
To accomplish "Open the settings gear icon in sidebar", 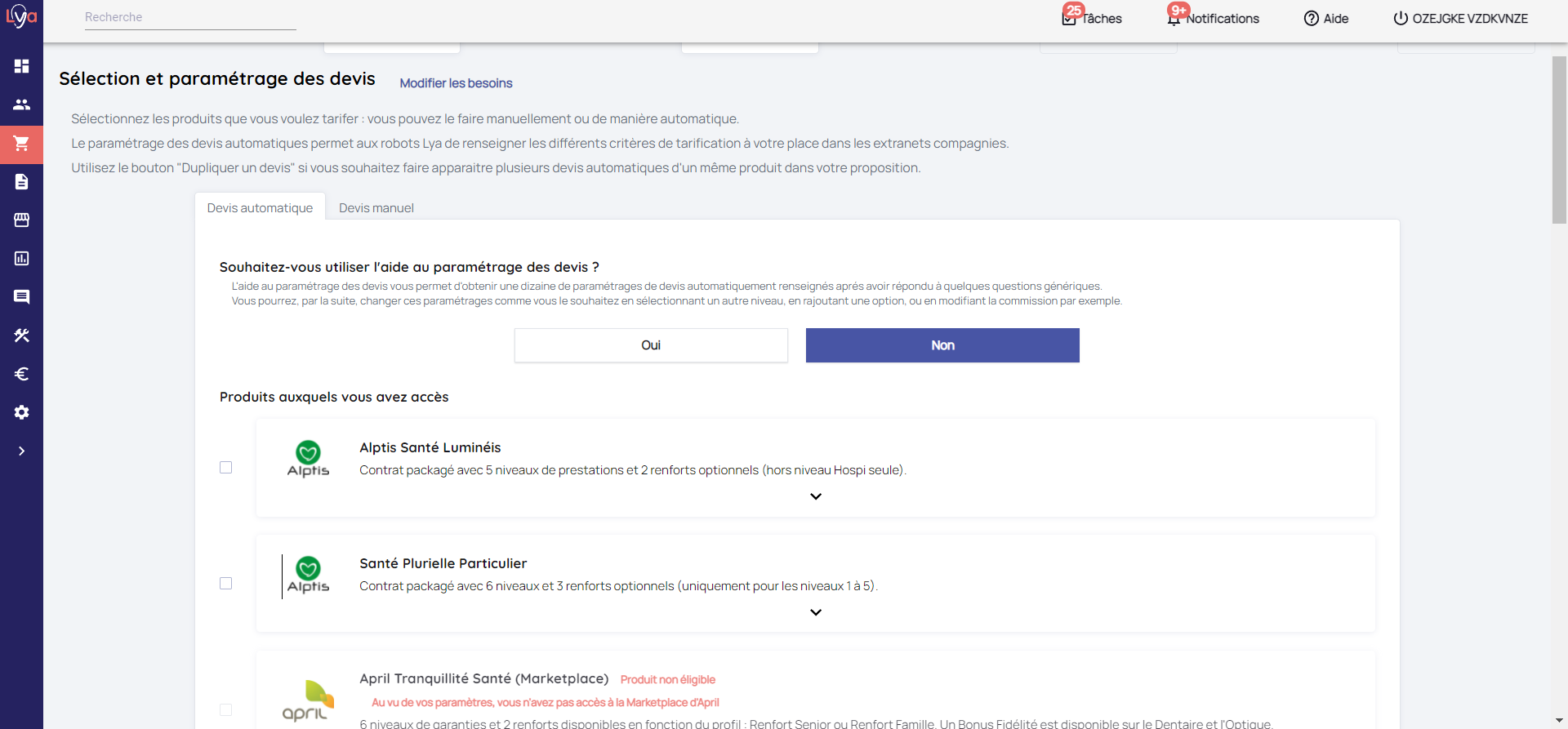I will point(21,412).
